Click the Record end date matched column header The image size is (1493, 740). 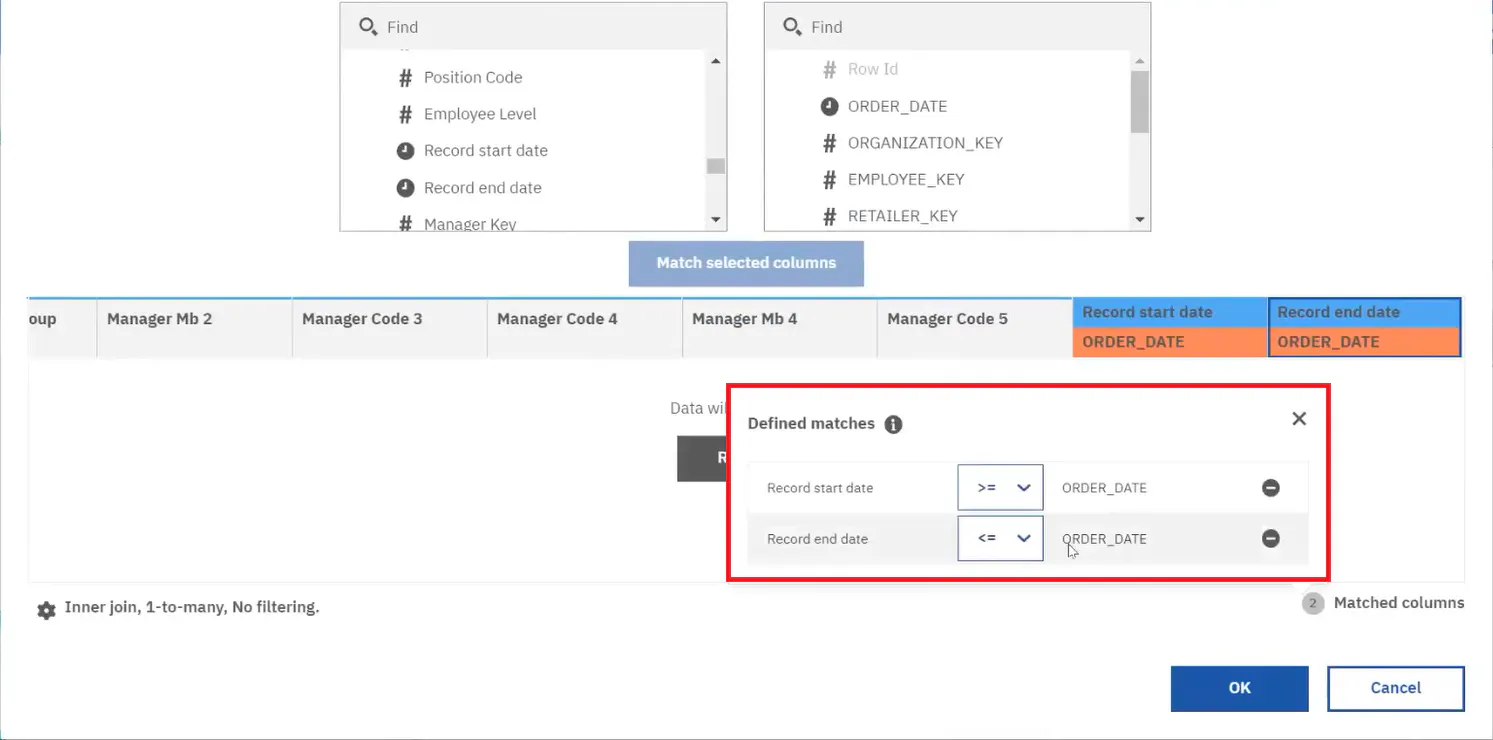point(1365,312)
